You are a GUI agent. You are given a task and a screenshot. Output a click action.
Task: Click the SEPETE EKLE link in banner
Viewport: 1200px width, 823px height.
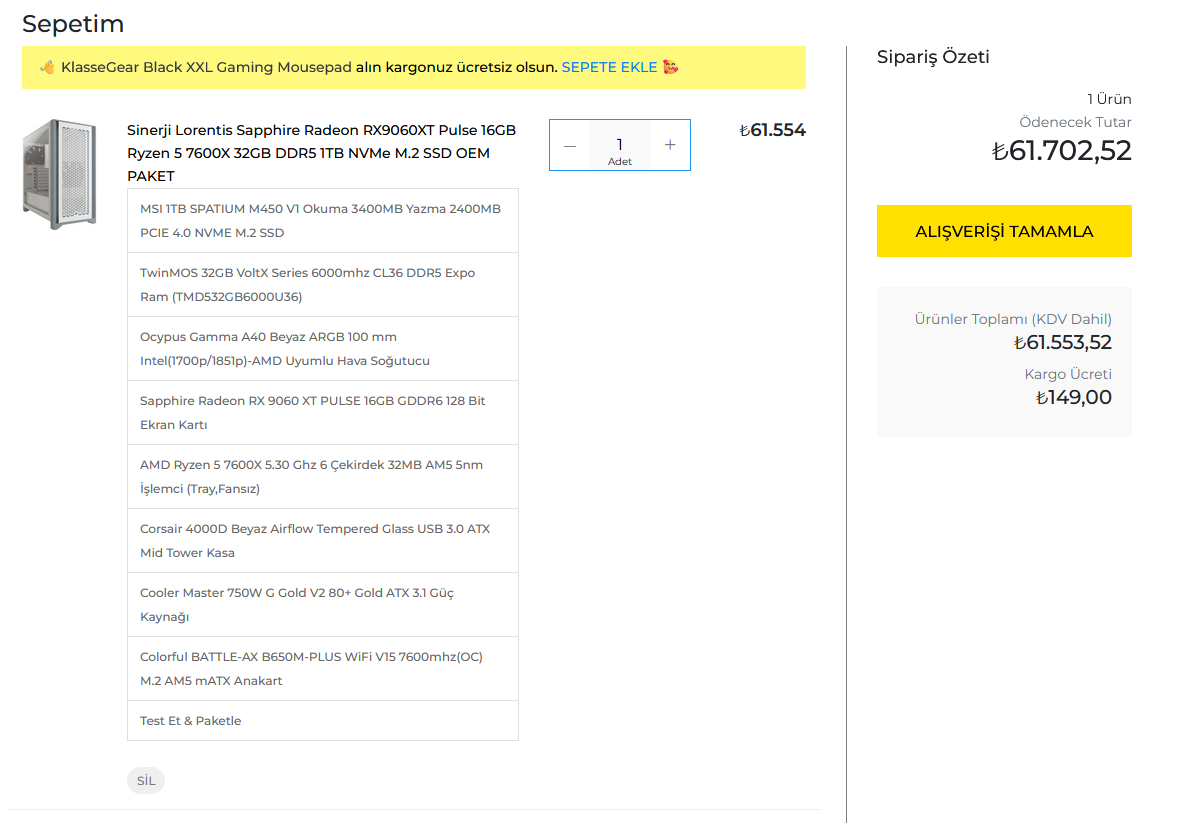point(609,67)
